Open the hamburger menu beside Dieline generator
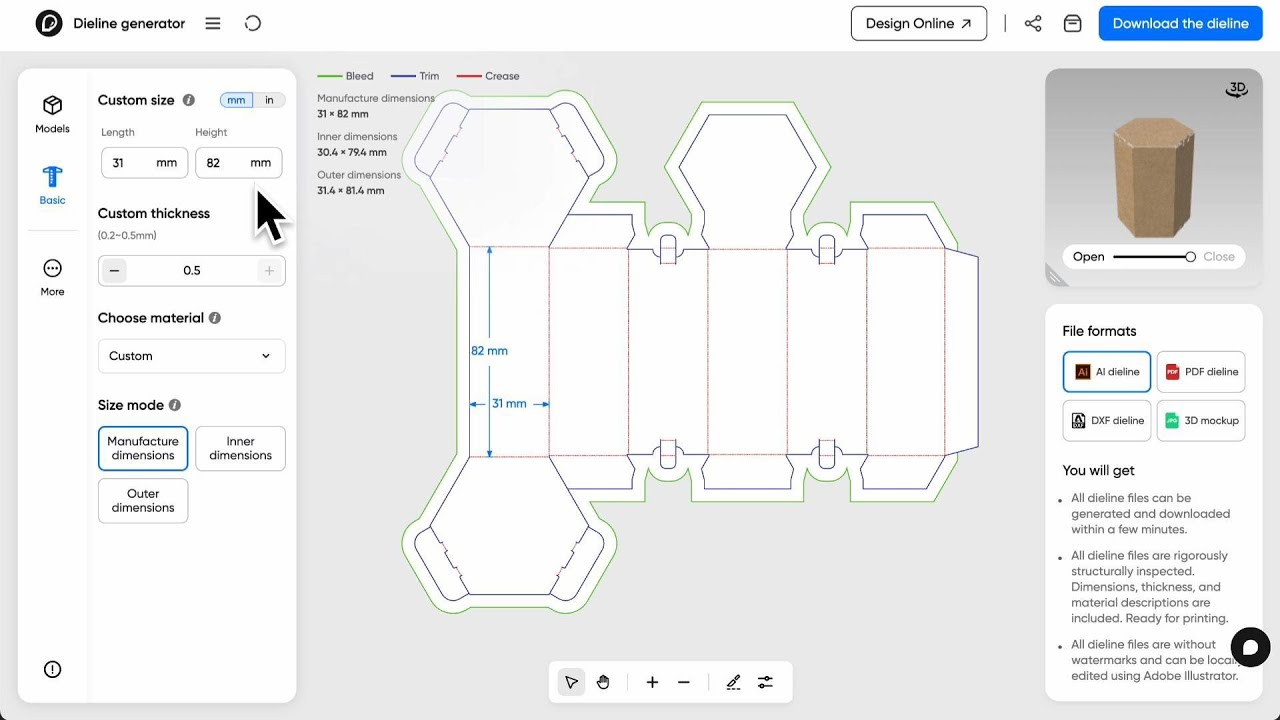The image size is (1280, 720). click(x=213, y=23)
